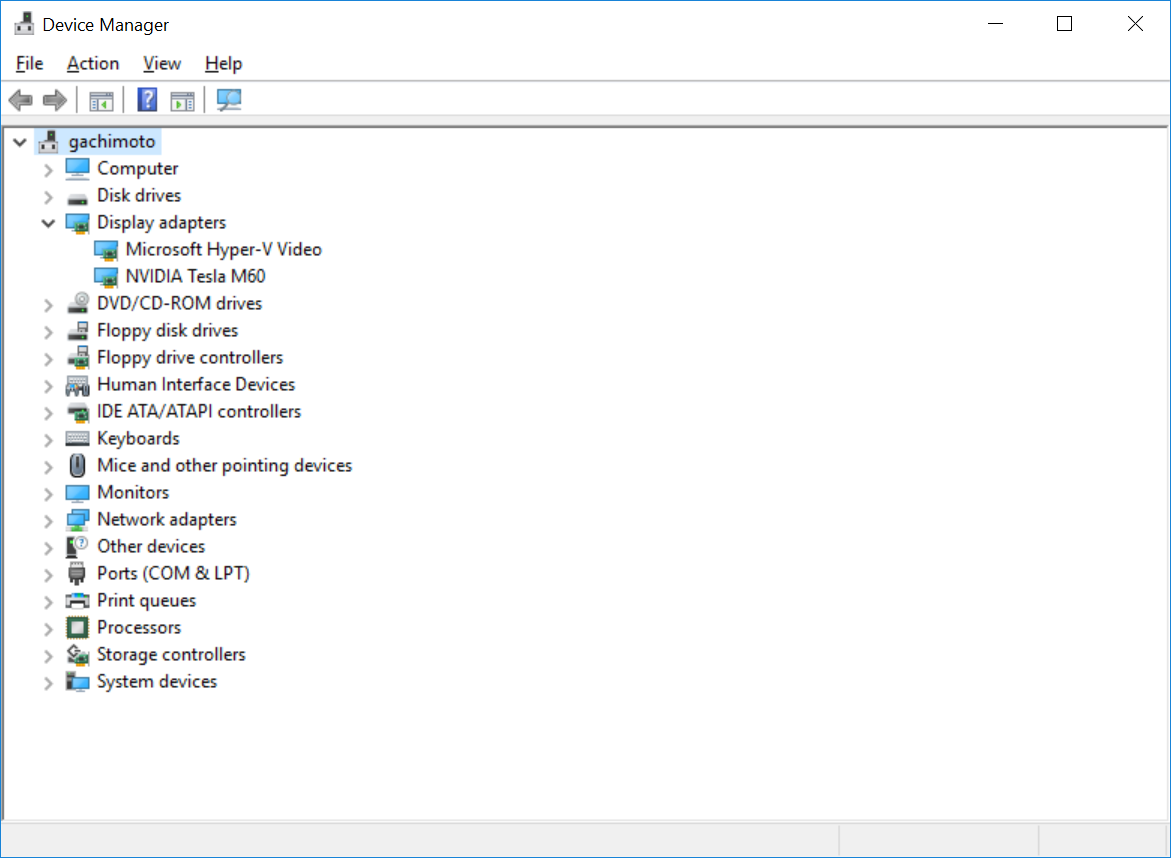Click the Processors chip icon

click(77, 628)
